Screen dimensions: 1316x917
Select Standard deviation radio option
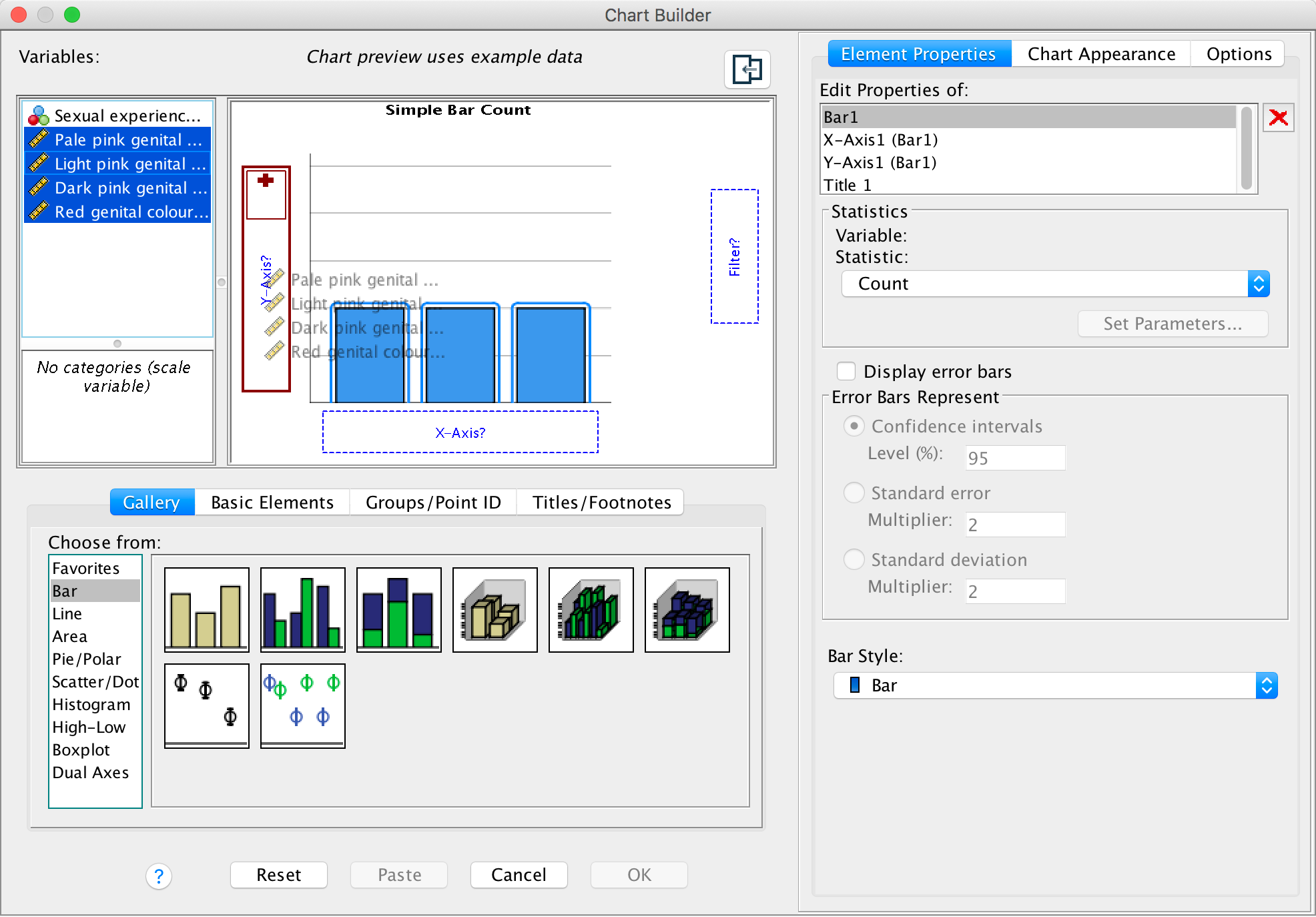point(854,560)
